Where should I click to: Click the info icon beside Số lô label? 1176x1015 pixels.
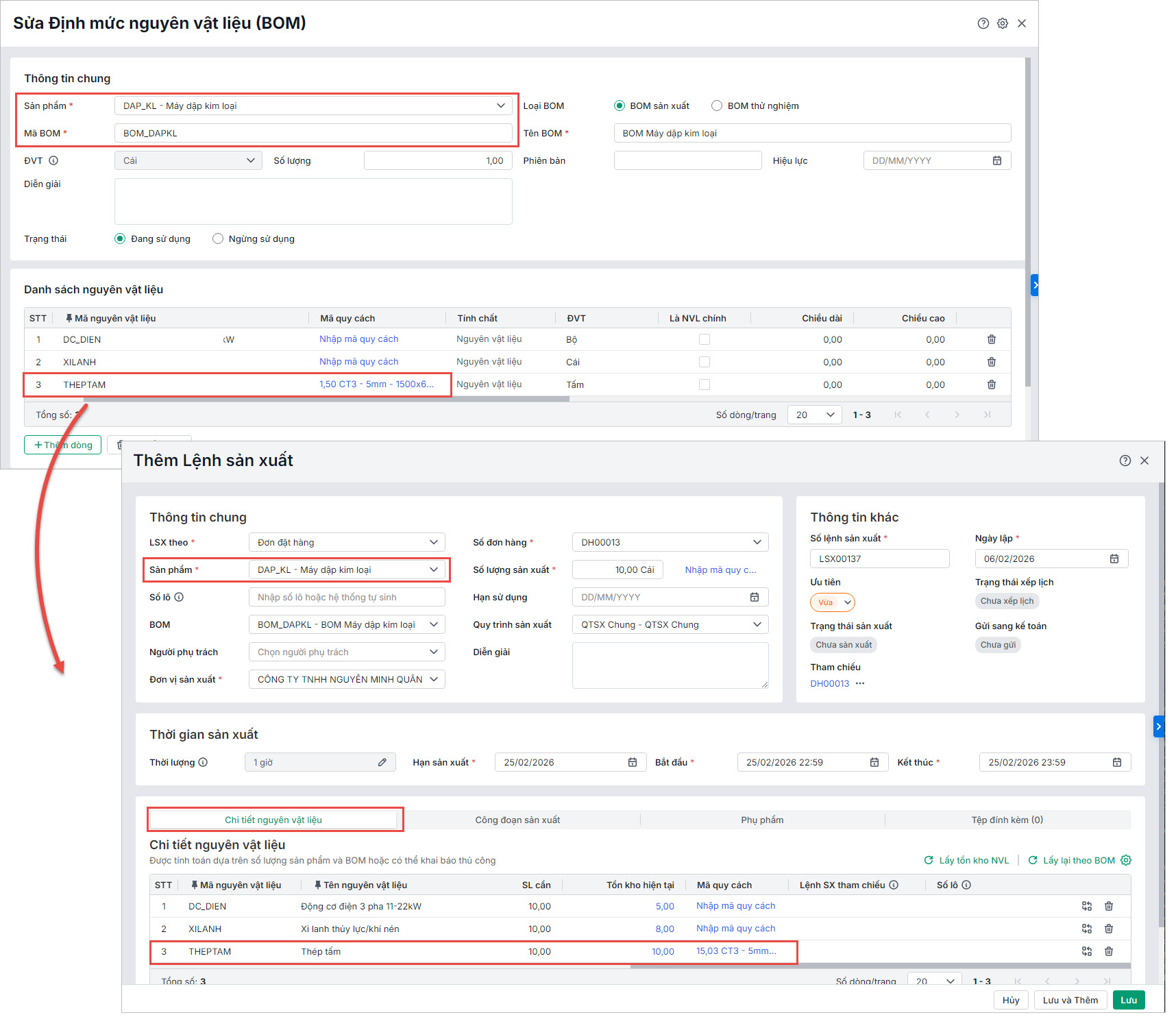tap(179, 597)
